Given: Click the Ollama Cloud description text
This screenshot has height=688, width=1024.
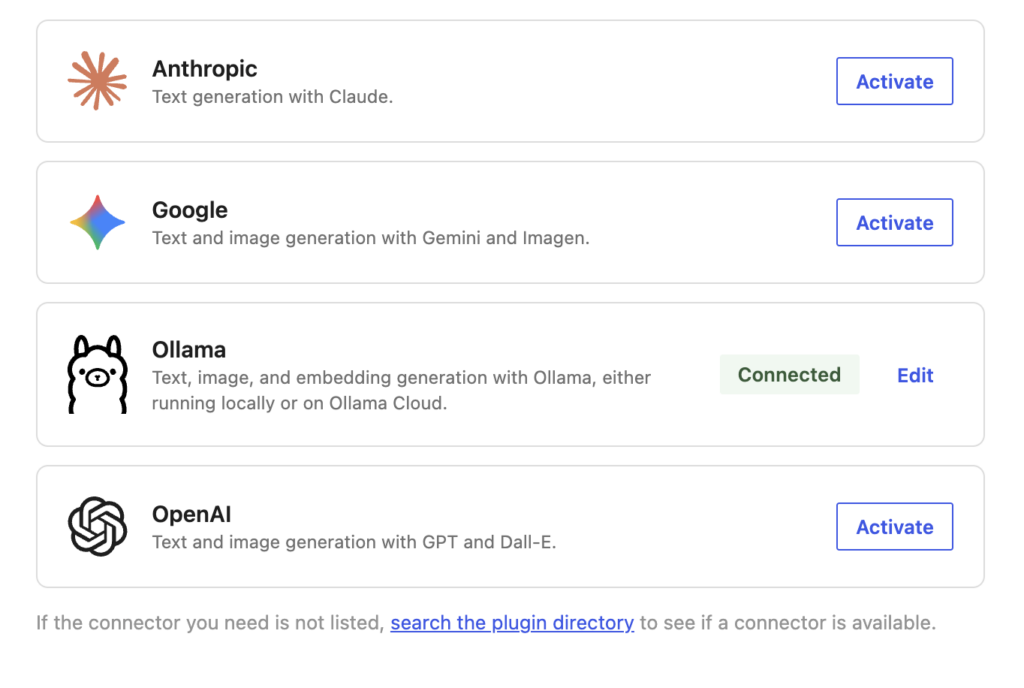Looking at the screenshot, I should point(401,390).
